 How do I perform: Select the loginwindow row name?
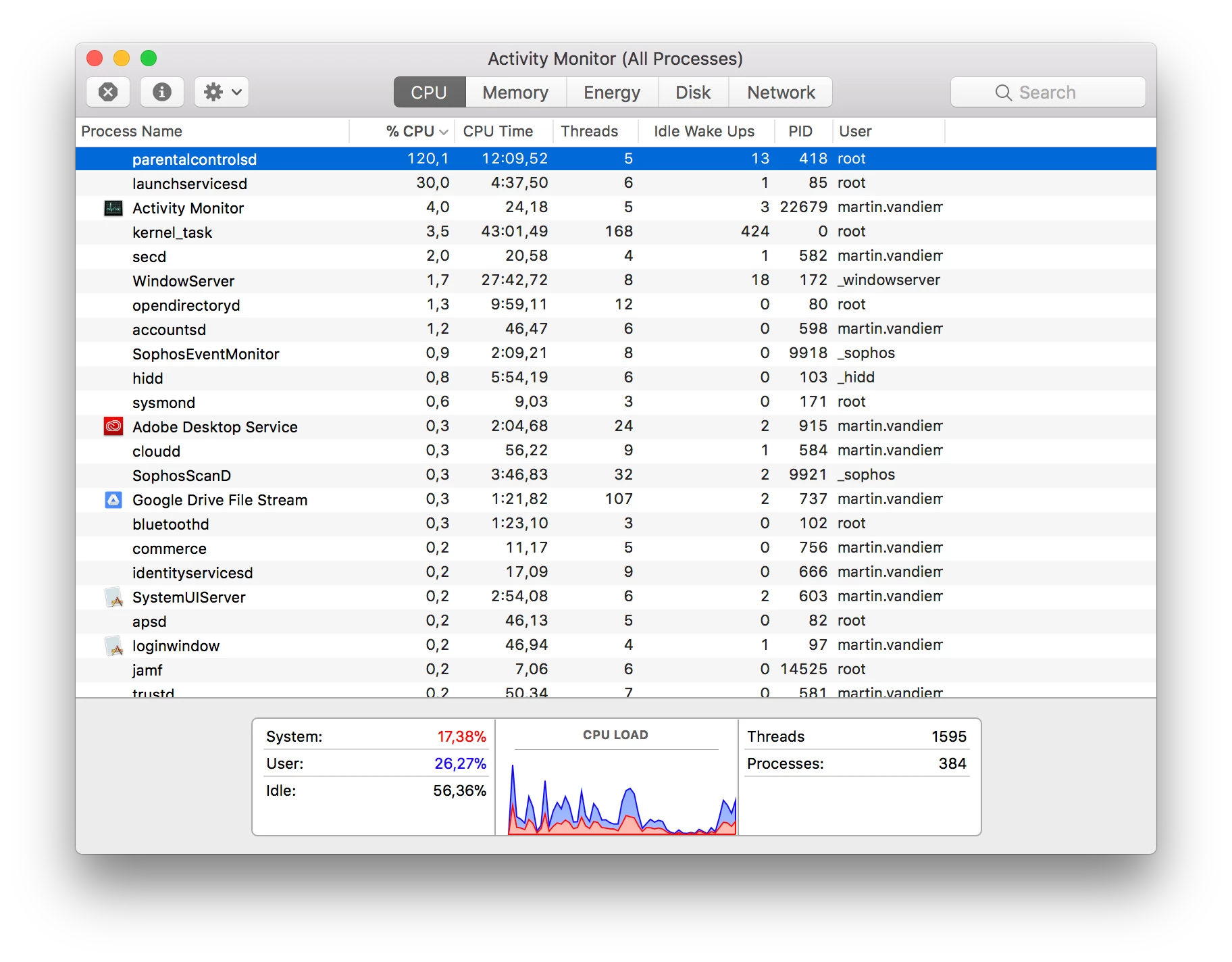pos(176,646)
